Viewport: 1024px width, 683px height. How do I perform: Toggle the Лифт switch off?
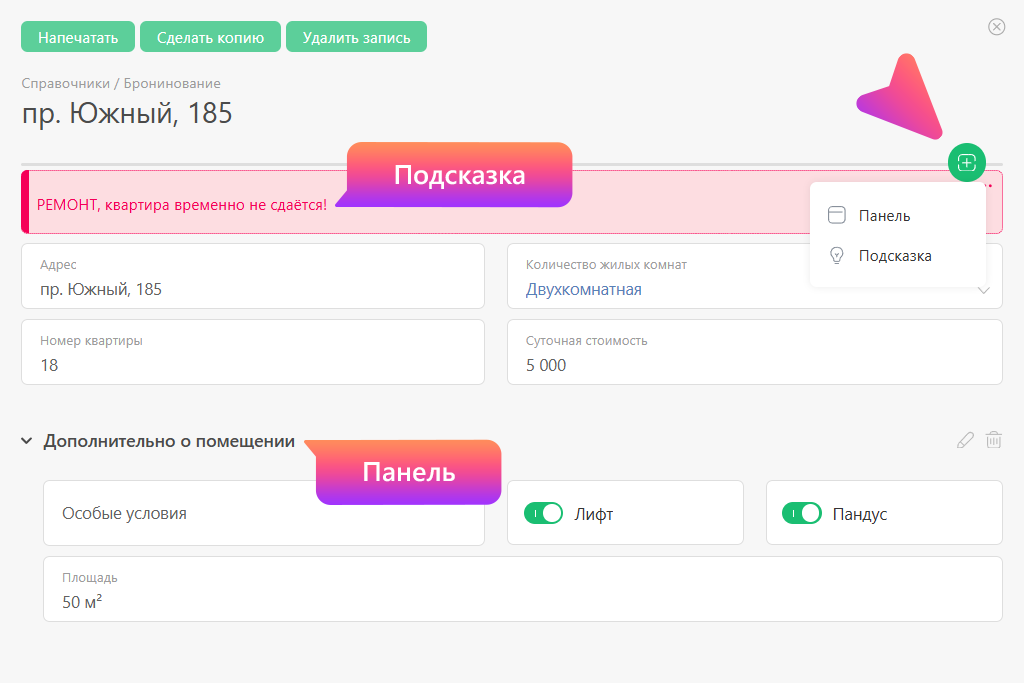544,513
